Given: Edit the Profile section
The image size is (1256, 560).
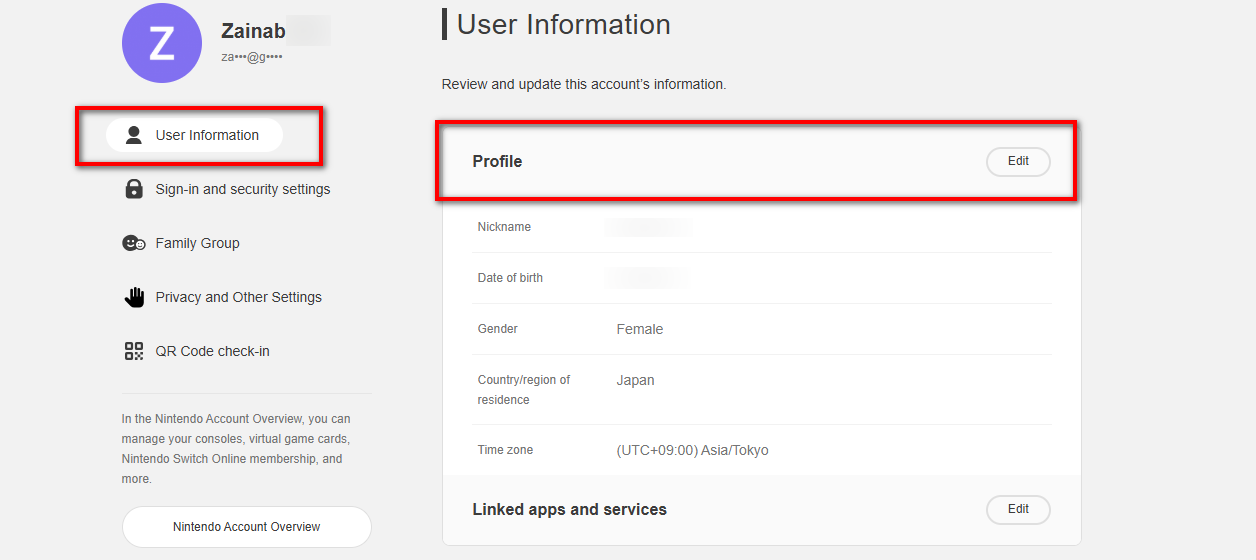Looking at the screenshot, I should pyautogui.click(x=1018, y=161).
